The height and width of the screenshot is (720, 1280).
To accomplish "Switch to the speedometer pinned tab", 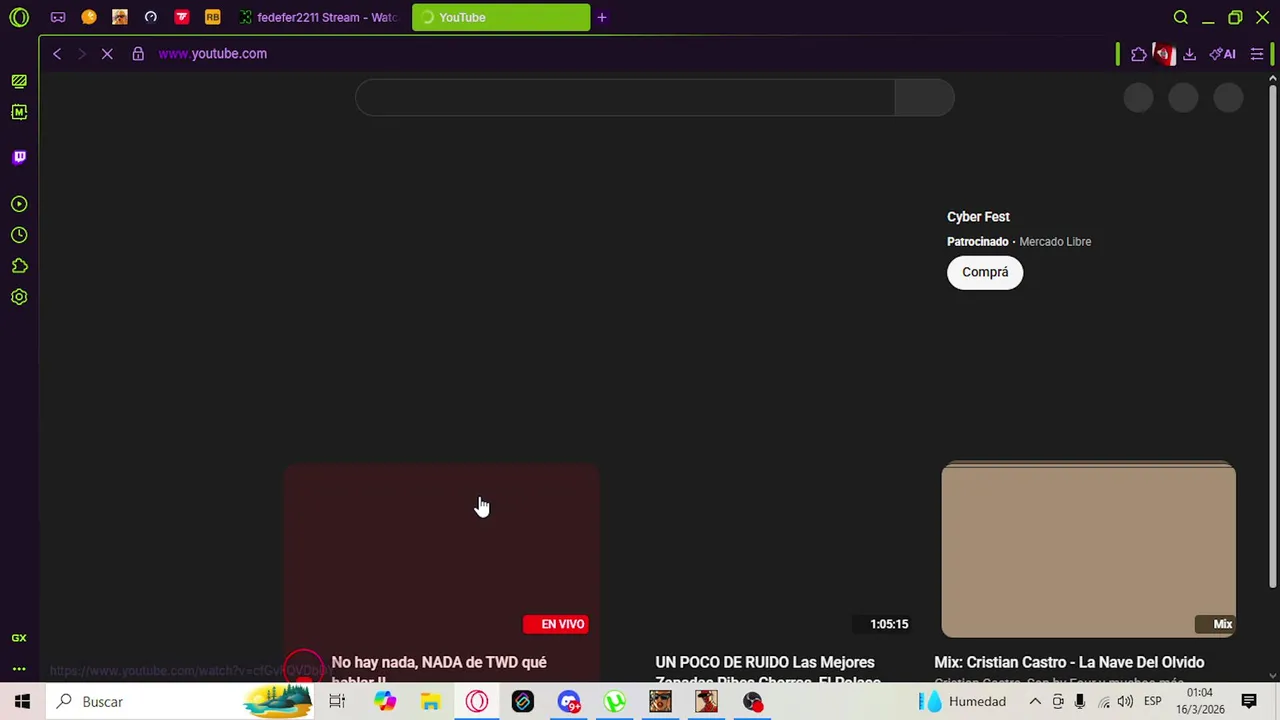I will click(151, 17).
